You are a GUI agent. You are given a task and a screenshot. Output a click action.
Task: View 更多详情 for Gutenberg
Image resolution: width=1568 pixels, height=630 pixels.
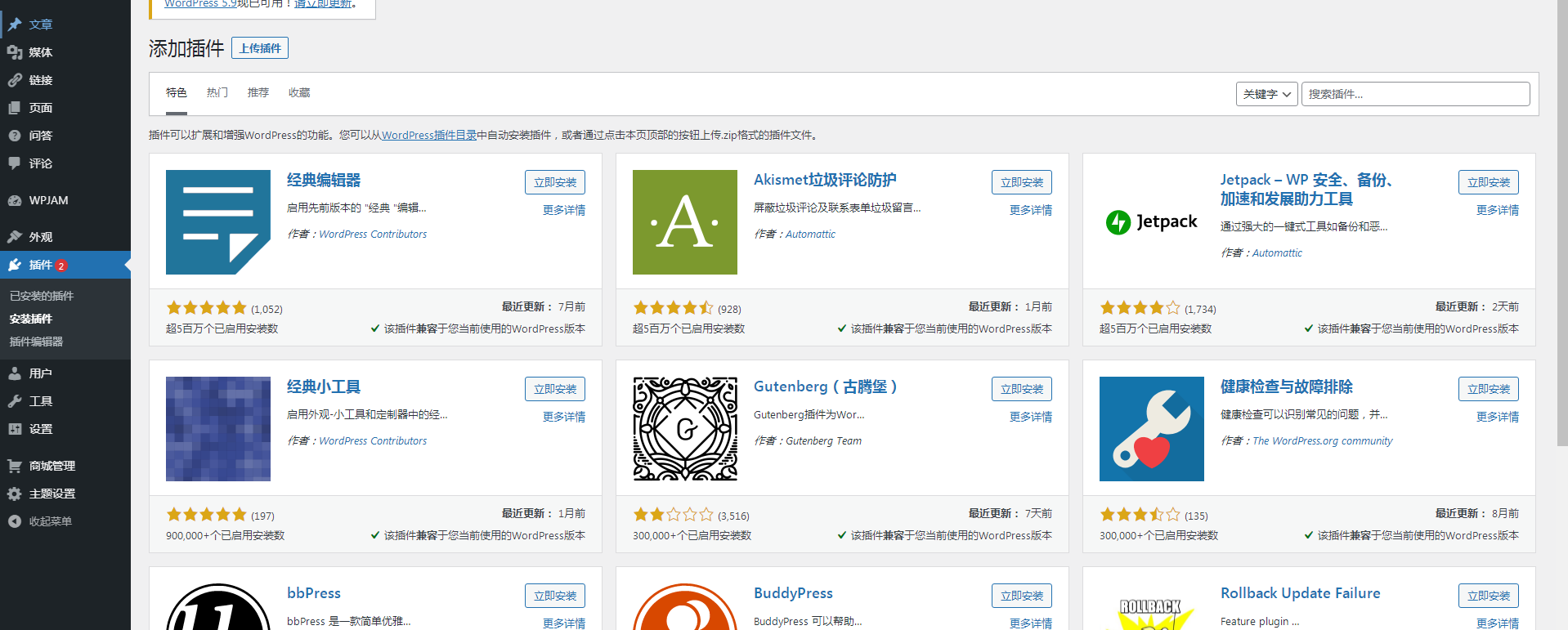1031,417
